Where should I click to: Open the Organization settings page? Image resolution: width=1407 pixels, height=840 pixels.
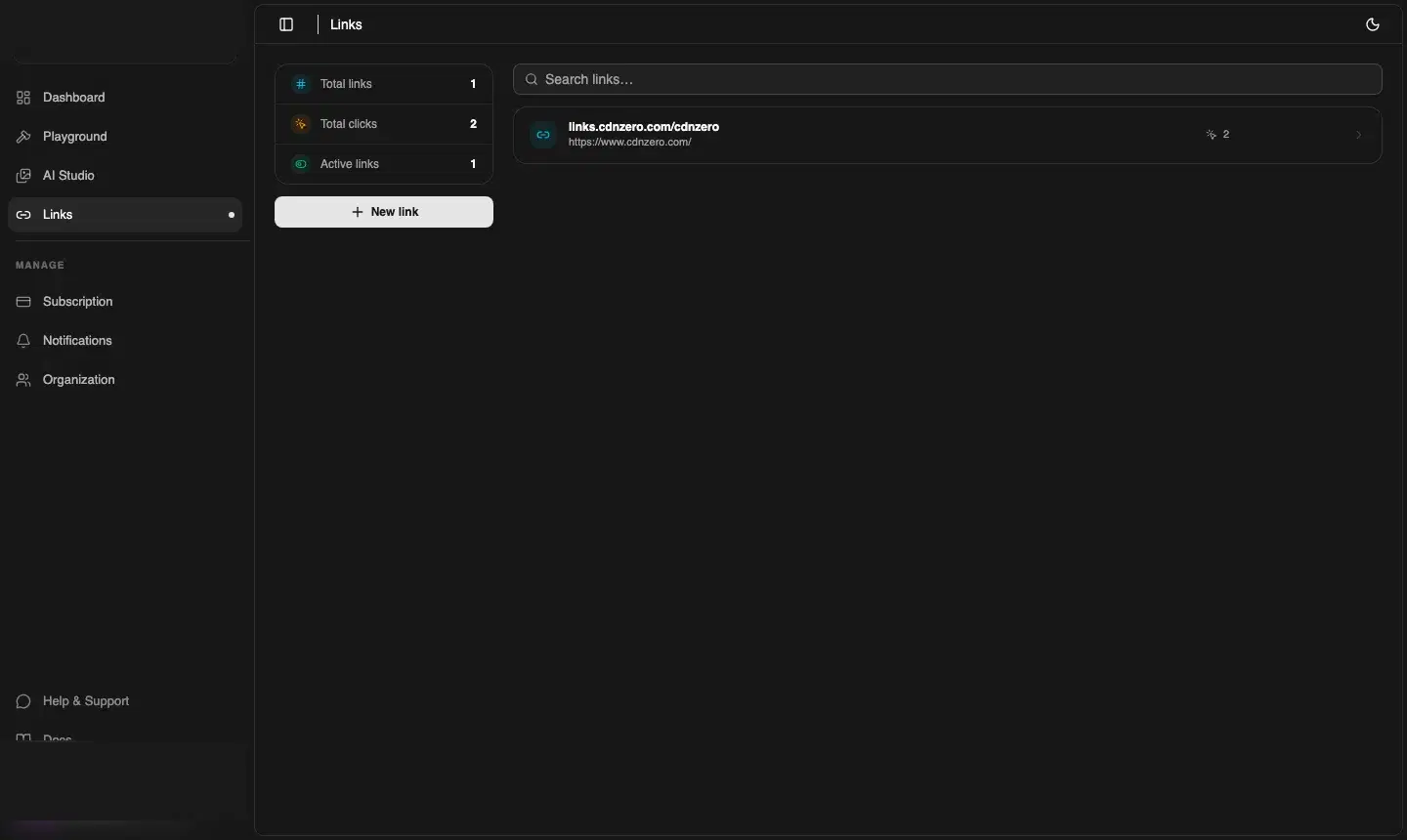coord(125,380)
